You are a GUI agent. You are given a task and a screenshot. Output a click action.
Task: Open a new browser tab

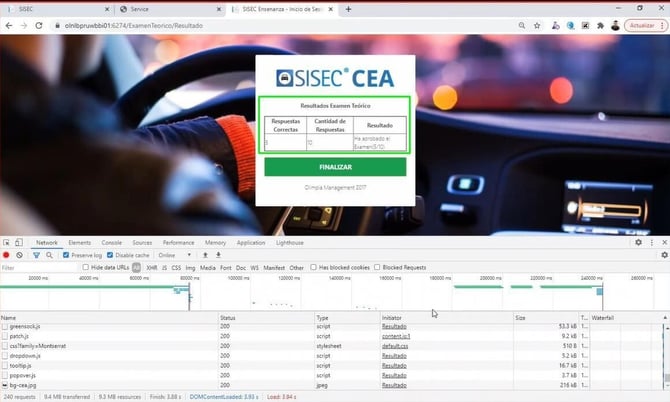348,9
